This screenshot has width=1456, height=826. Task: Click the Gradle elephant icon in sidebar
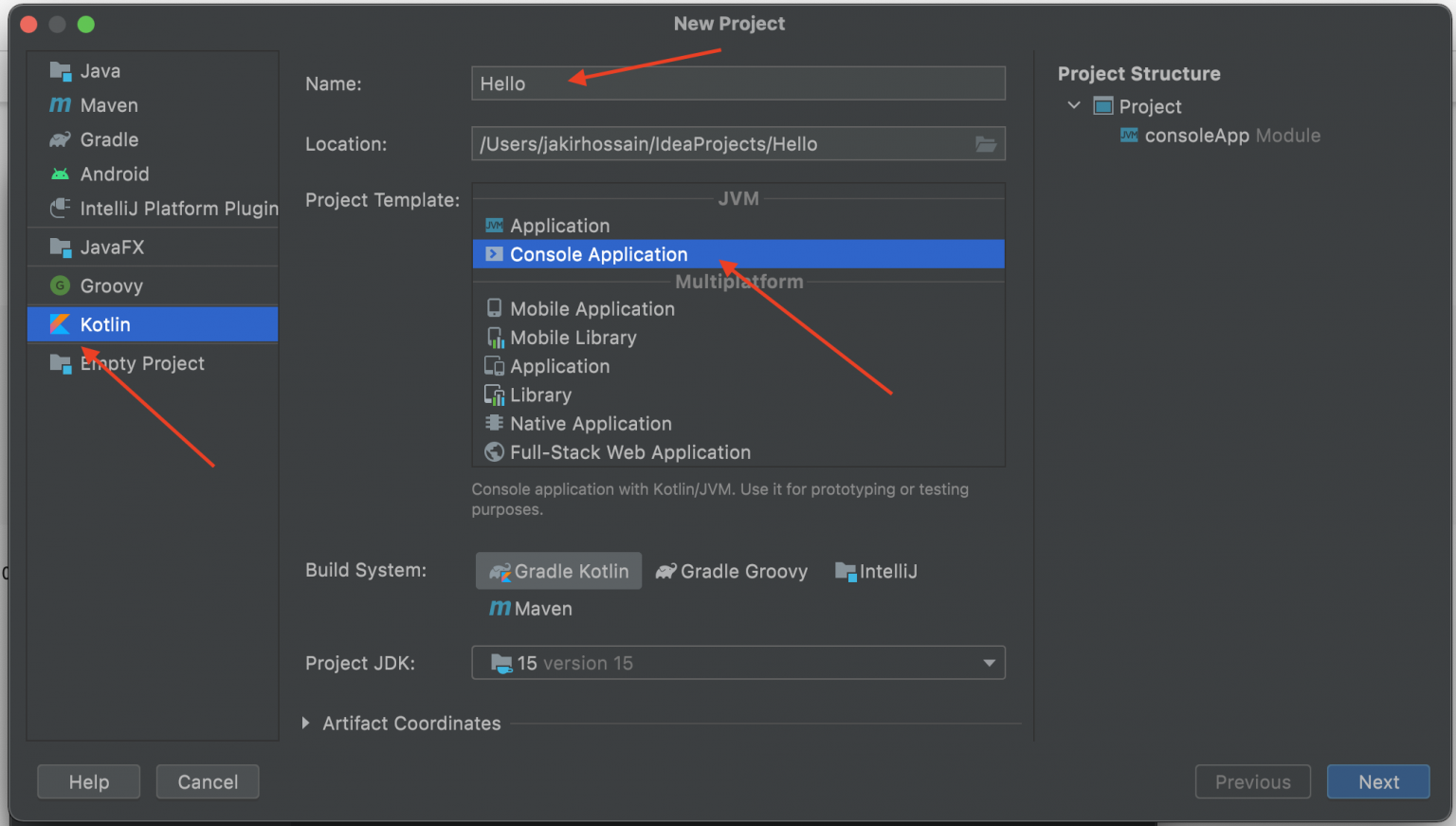pos(60,139)
